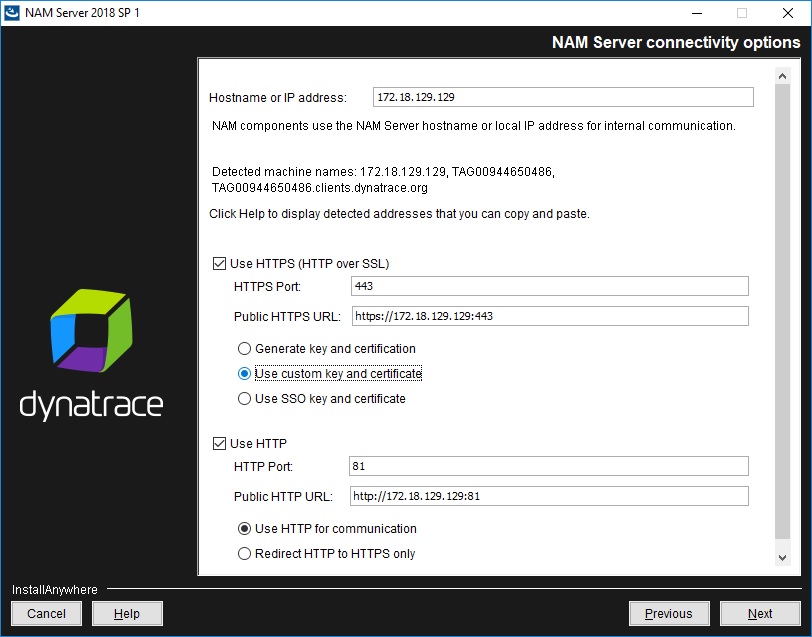Click the HTTP Port input field
The height and width of the screenshot is (637, 812).
pyautogui.click(x=548, y=466)
